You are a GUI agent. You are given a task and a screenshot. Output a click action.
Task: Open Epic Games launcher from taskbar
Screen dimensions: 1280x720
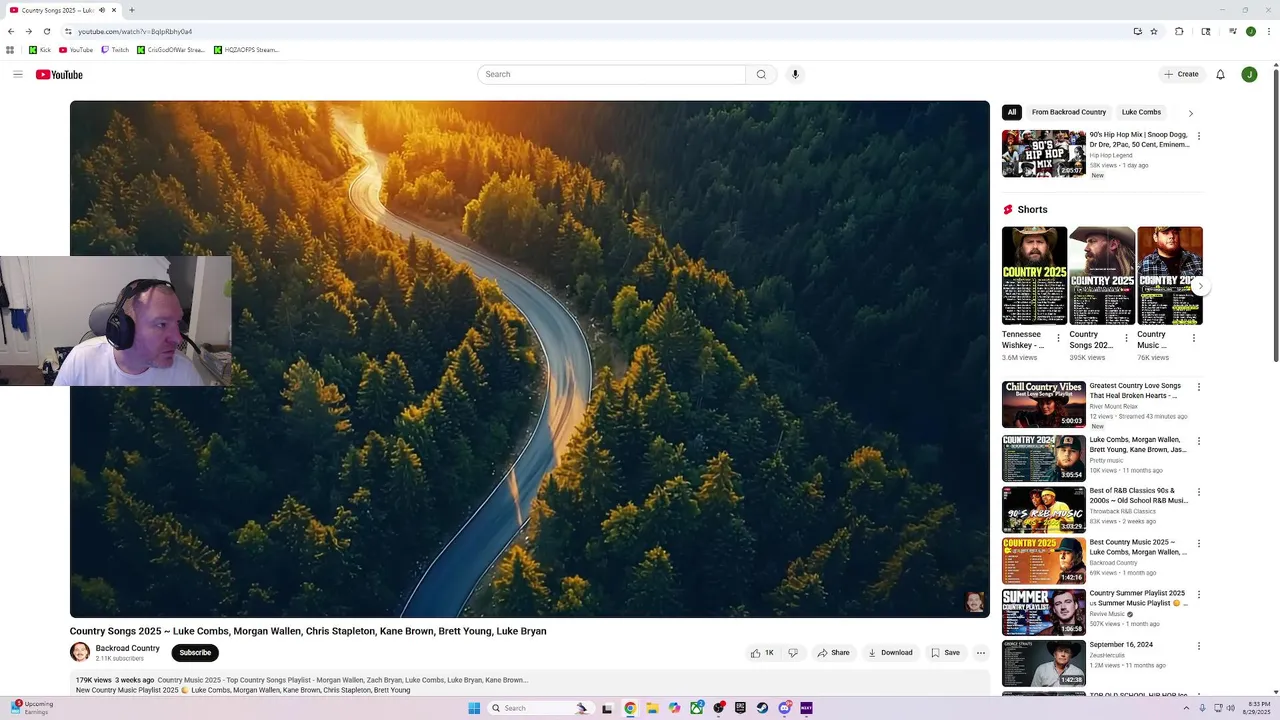coord(740,708)
